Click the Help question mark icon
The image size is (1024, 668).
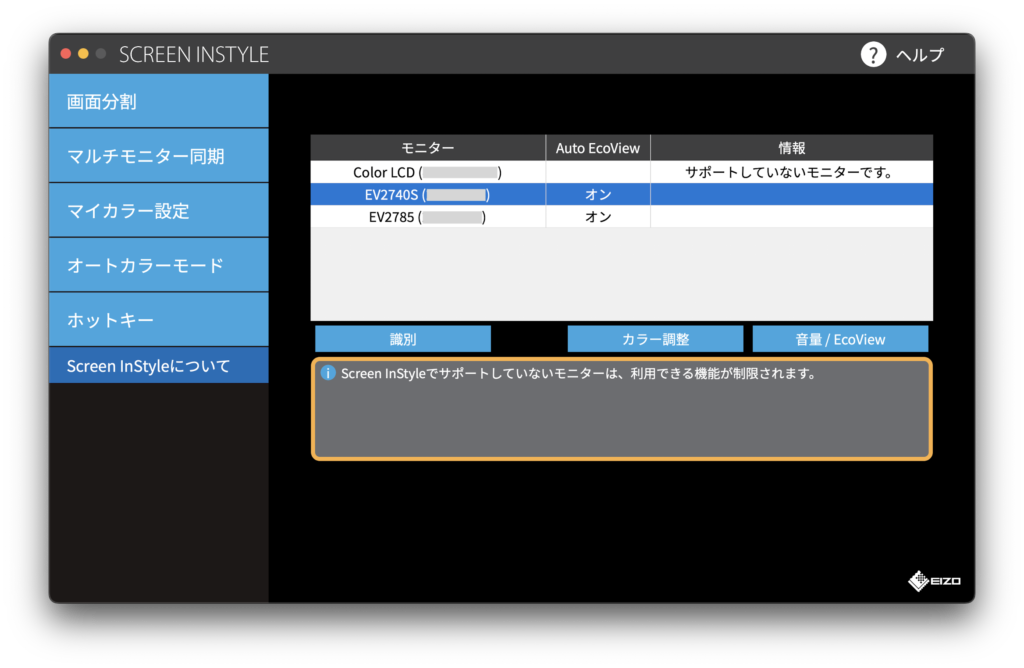tap(873, 54)
